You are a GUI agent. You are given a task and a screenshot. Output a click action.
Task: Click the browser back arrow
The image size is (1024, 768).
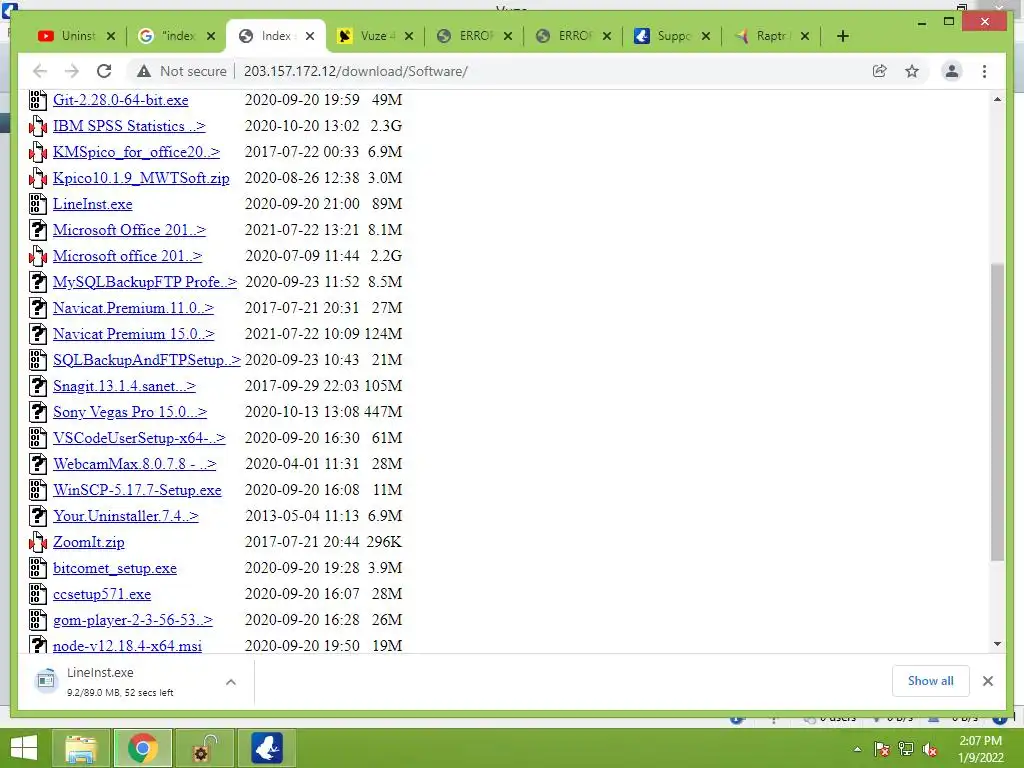[40, 71]
